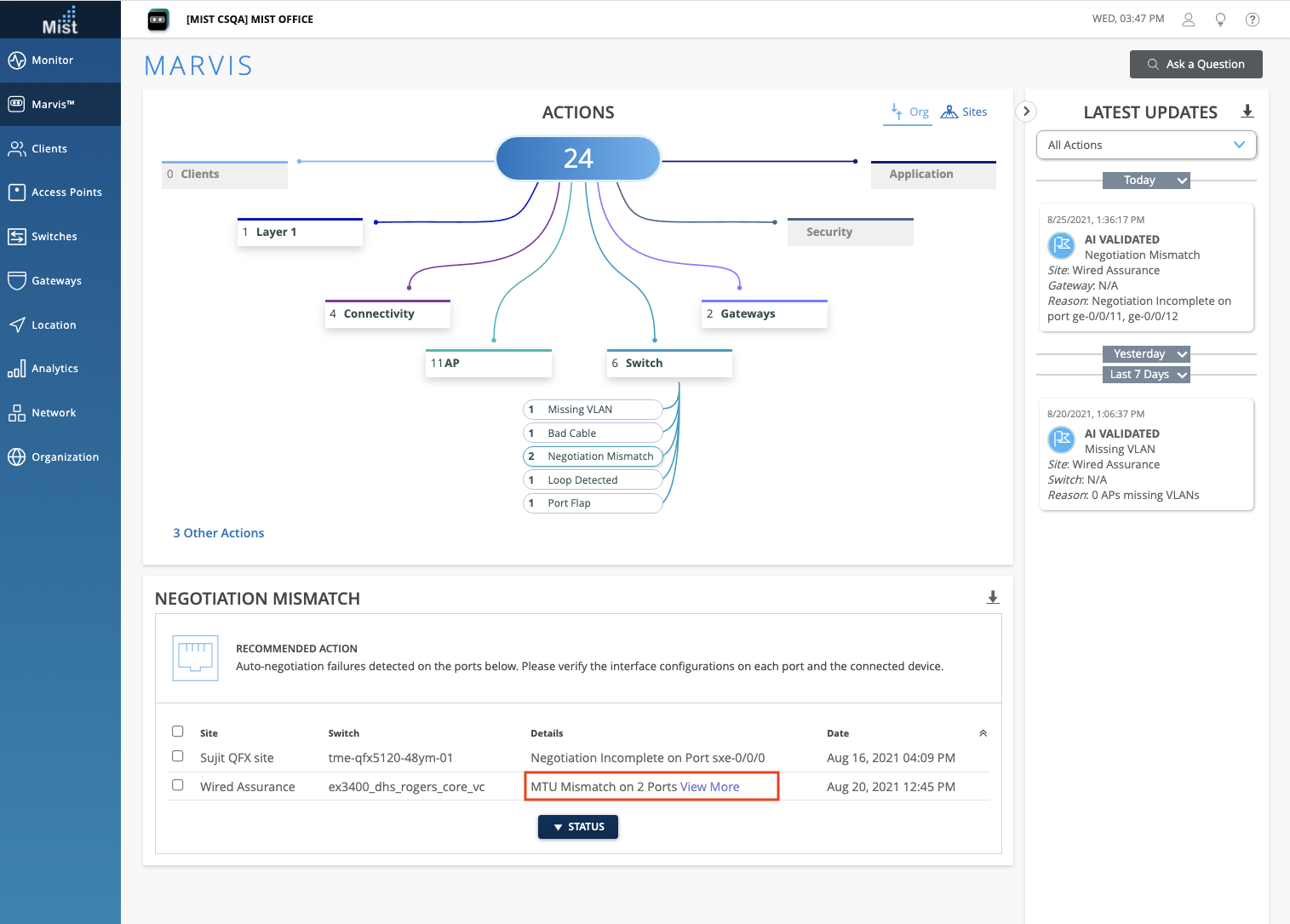The width and height of the screenshot is (1290, 924).
Task: Open the help question mark icon
Action: coord(1253,20)
